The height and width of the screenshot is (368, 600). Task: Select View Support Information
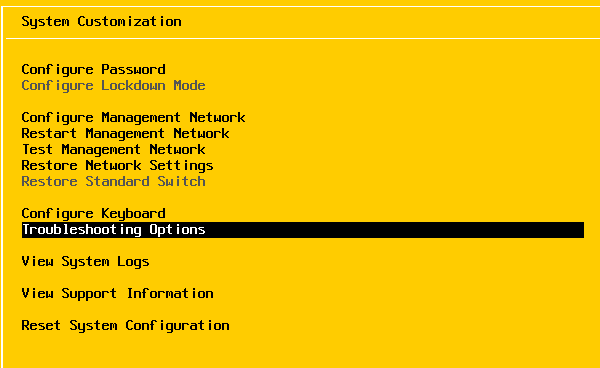coord(117,294)
